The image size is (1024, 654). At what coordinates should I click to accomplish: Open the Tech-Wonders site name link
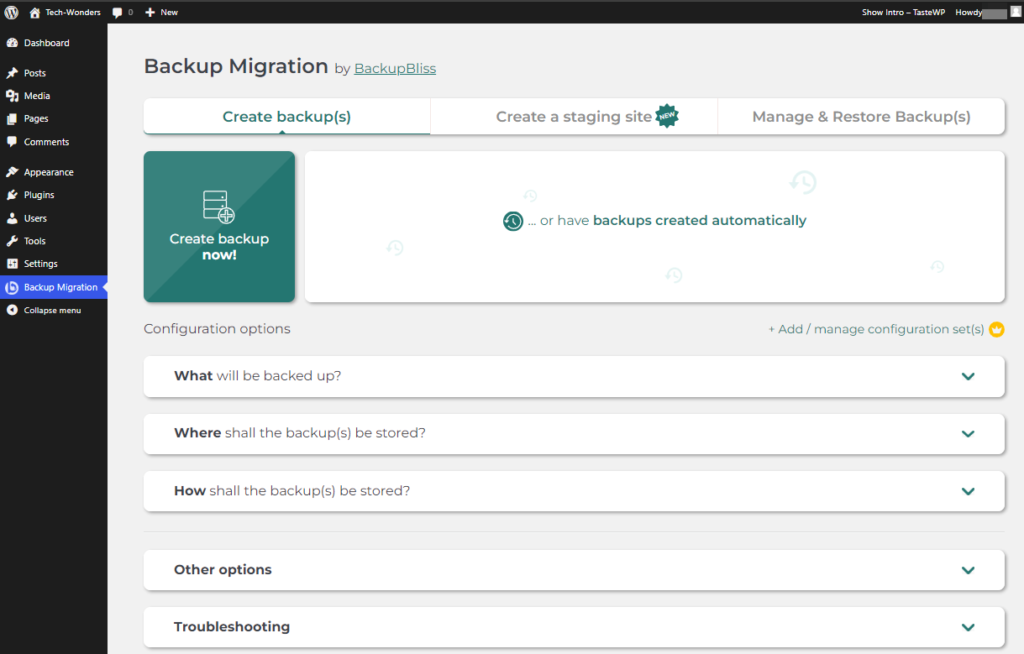(72, 12)
